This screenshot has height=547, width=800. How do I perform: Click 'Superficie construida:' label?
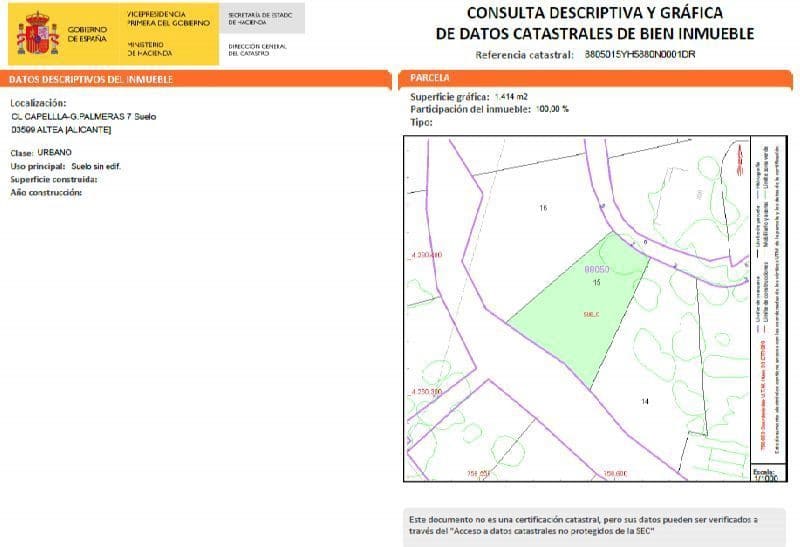pyautogui.click(x=54, y=180)
